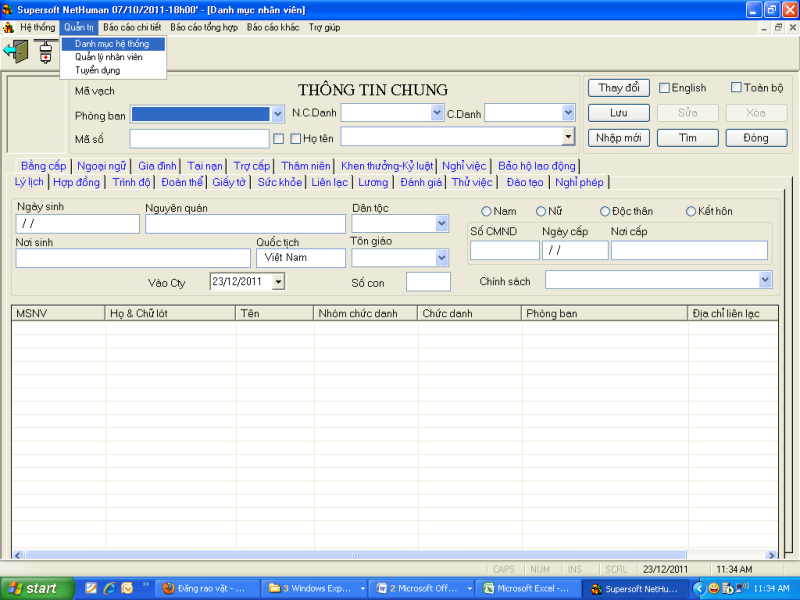Switch to the Bằng cấp tab
Image resolution: width=800 pixels, height=600 pixels.
coord(43,166)
